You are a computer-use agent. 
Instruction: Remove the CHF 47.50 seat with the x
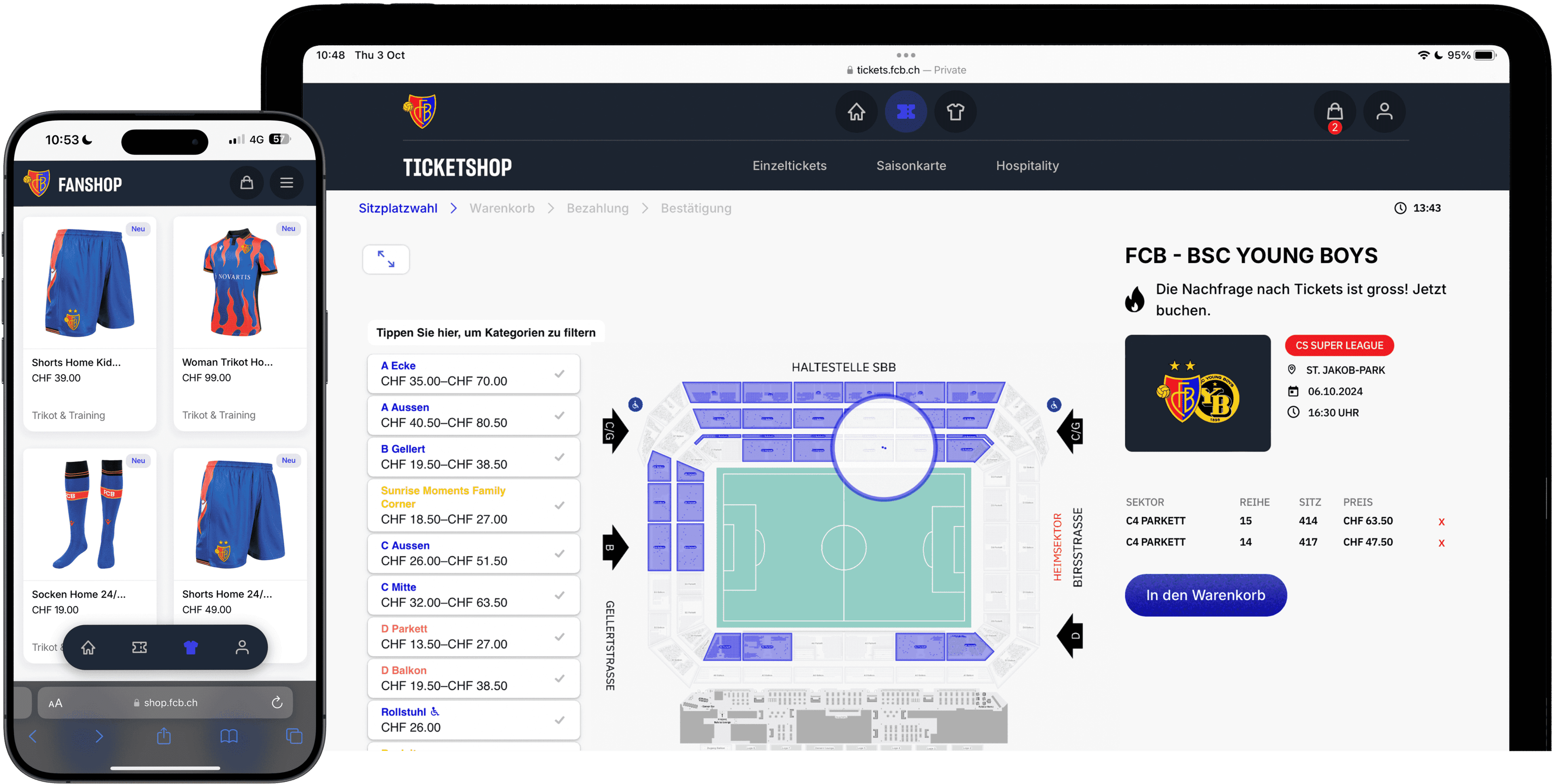click(x=1441, y=542)
